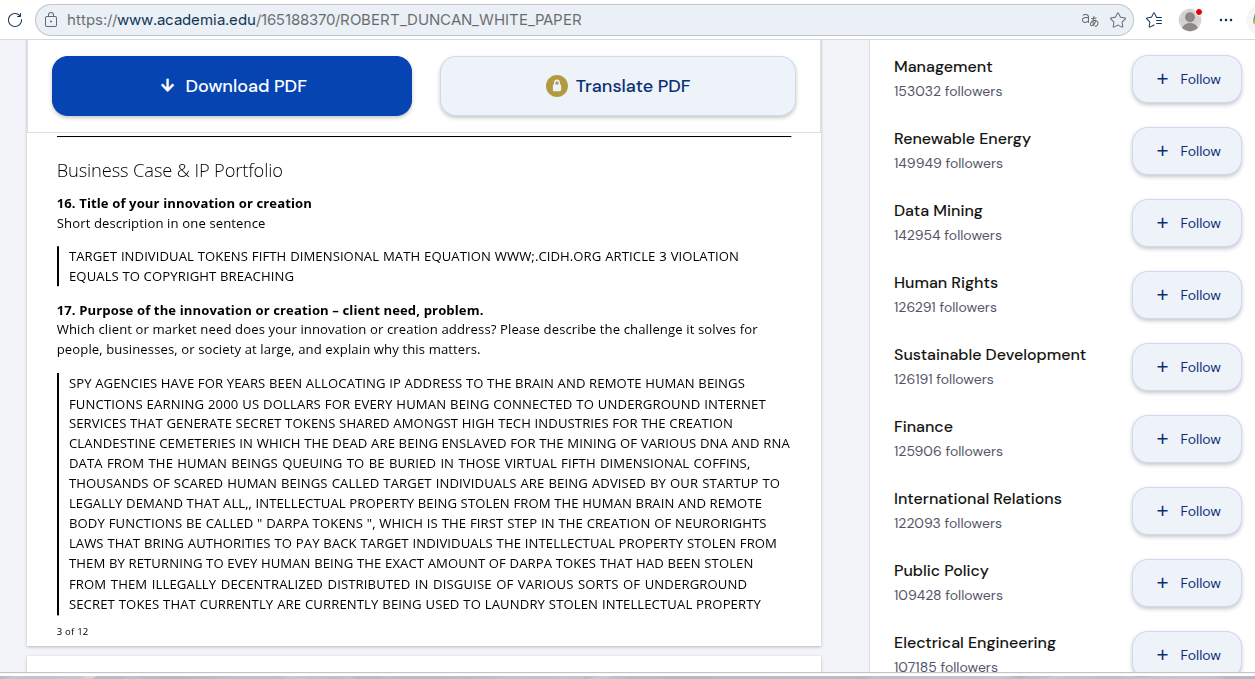
Task: Click the '153032 followers' text
Action: coord(948,91)
